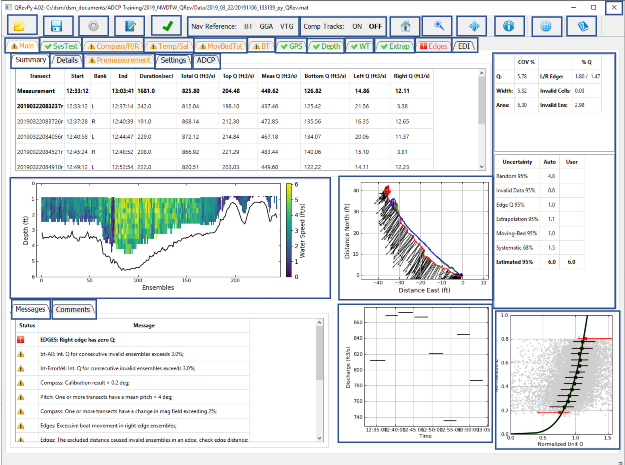Image resolution: width=625 pixels, height=465 pixels.
Task: Open the Compass/P/R tab
Action: (114, 46)
